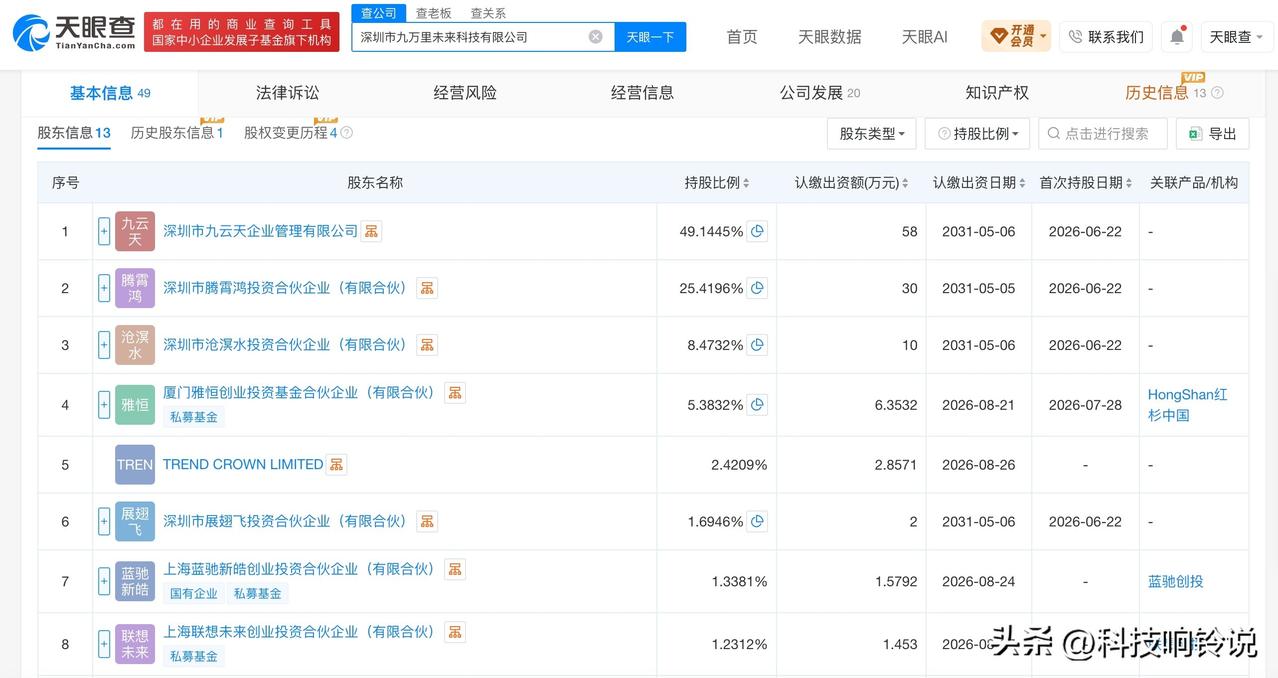Select the 查关系 search mode tab

[488, 13]
